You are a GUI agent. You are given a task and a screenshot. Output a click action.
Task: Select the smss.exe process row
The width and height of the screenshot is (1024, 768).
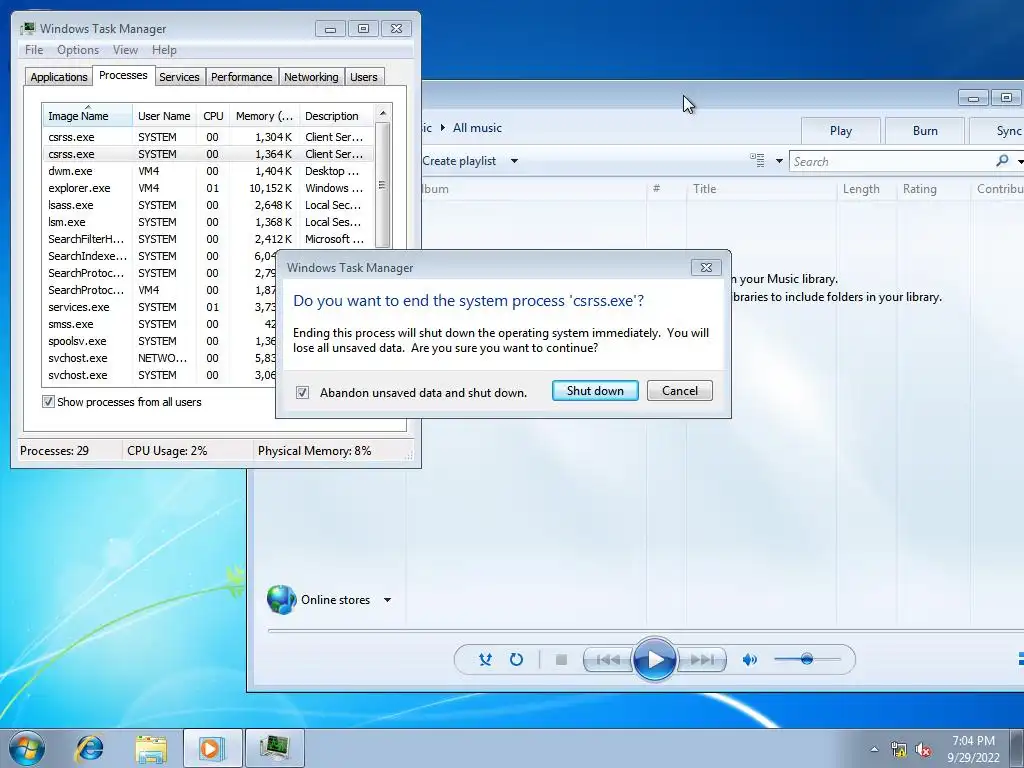(x=159, y=324)
